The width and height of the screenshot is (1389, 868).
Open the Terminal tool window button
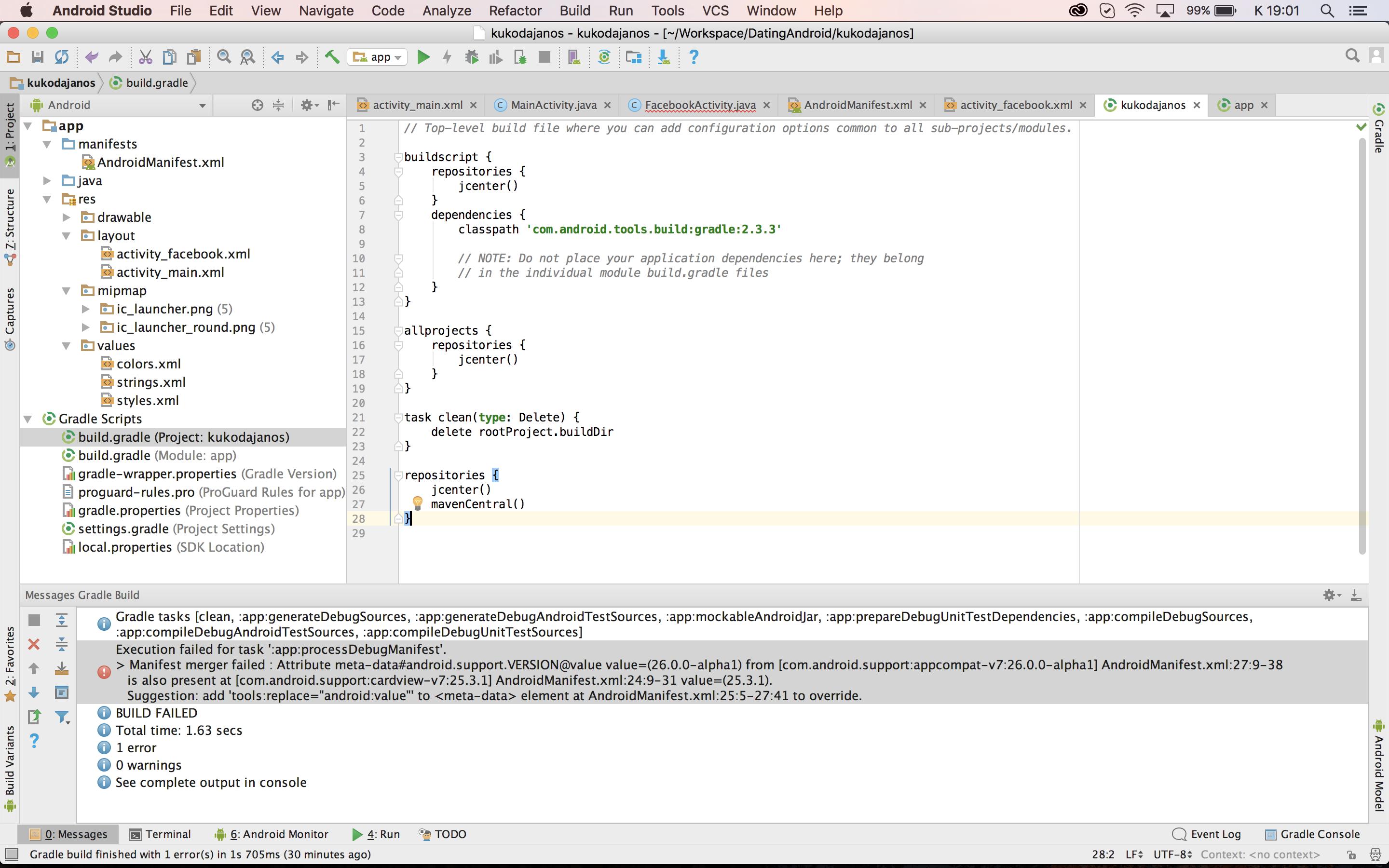160,834
